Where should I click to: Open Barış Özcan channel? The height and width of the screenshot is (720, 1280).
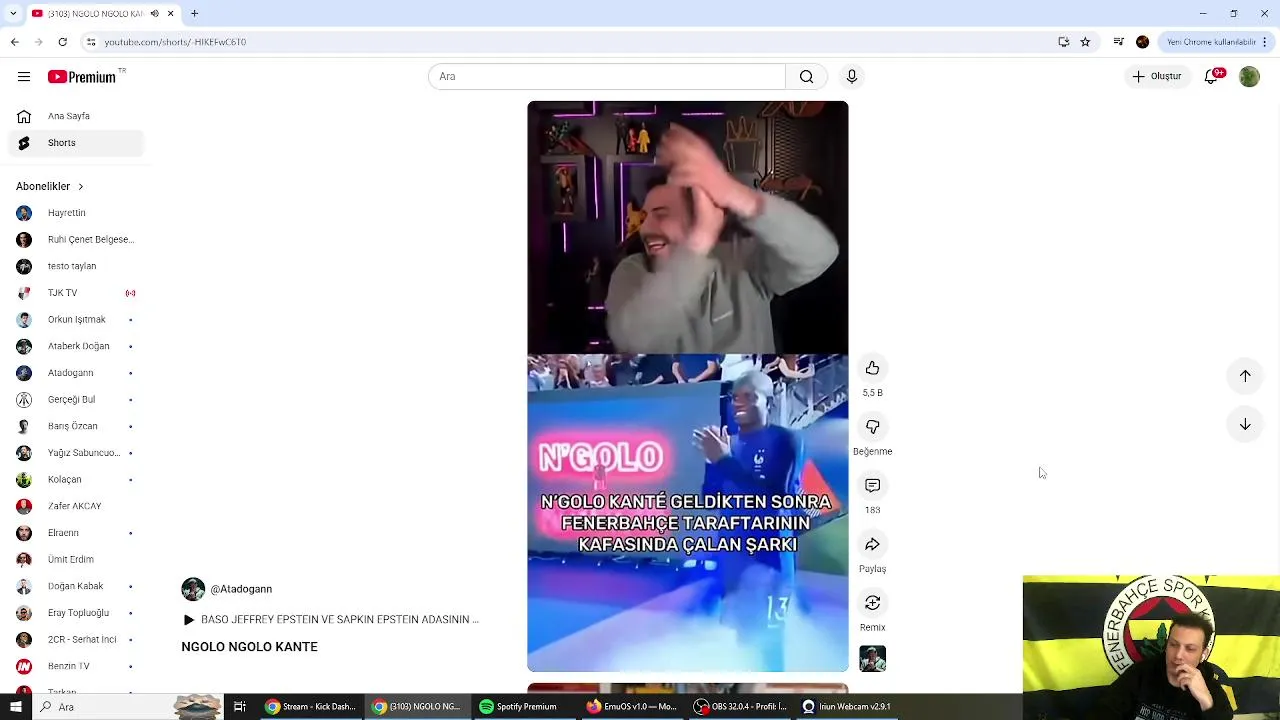tap(74, 426)
